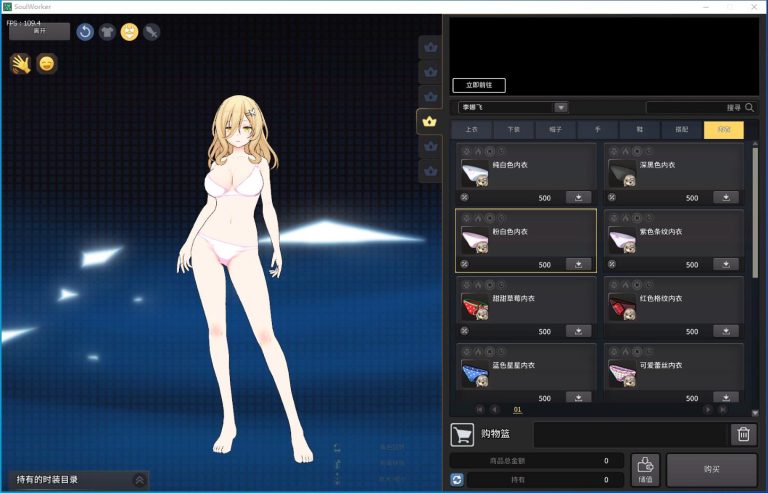The image size is (768, 493).
Task: Click the 购买 purchase button
Action: (712, 470)
